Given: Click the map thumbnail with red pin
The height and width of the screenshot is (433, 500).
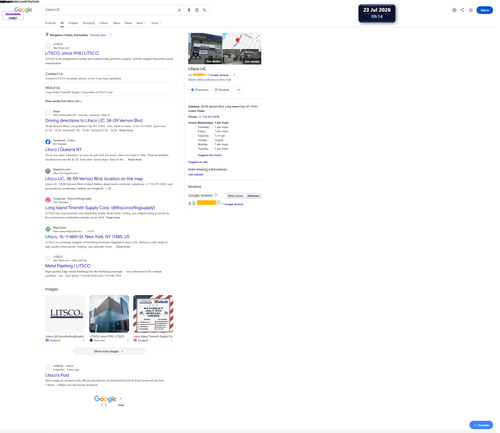Looking at the screenshot, I should (x=242, y=41).
